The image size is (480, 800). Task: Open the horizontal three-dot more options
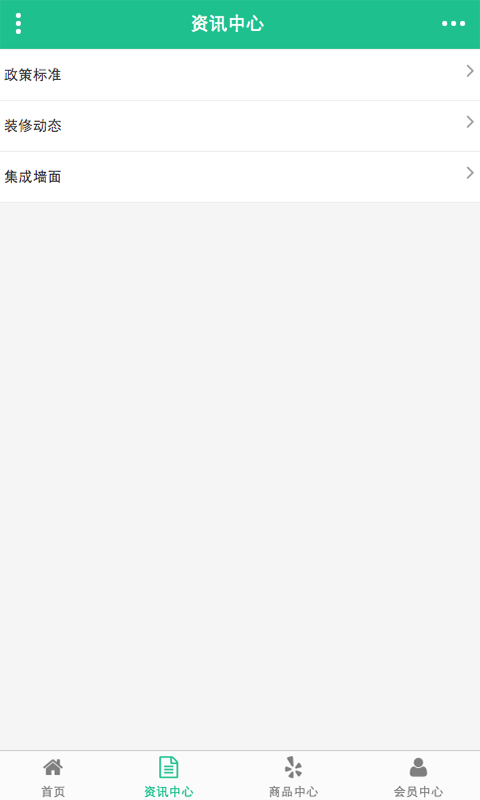pos(453,23)
